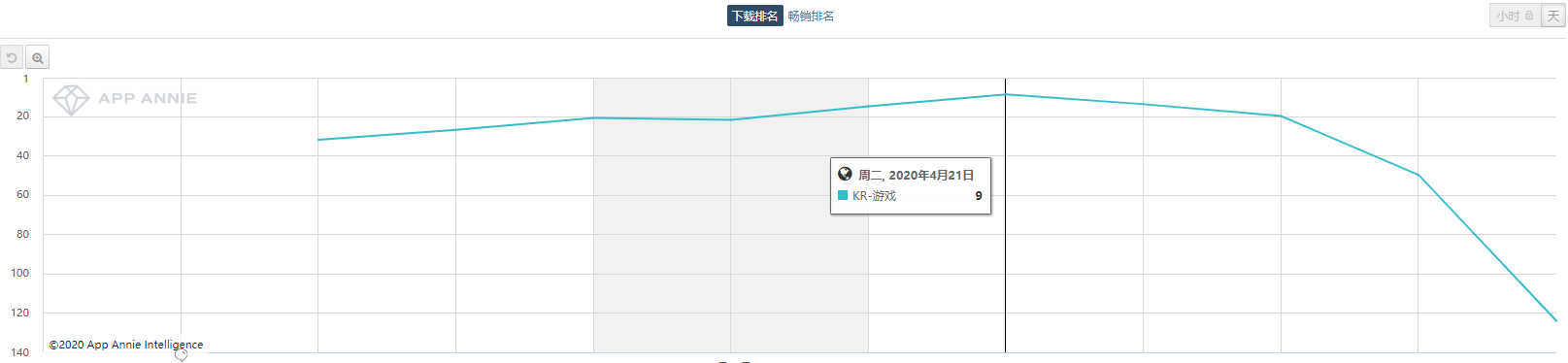Click the ©2020 App Annie Intelligence text
This screenshot has height=363, width=1568.
point(126,345)
